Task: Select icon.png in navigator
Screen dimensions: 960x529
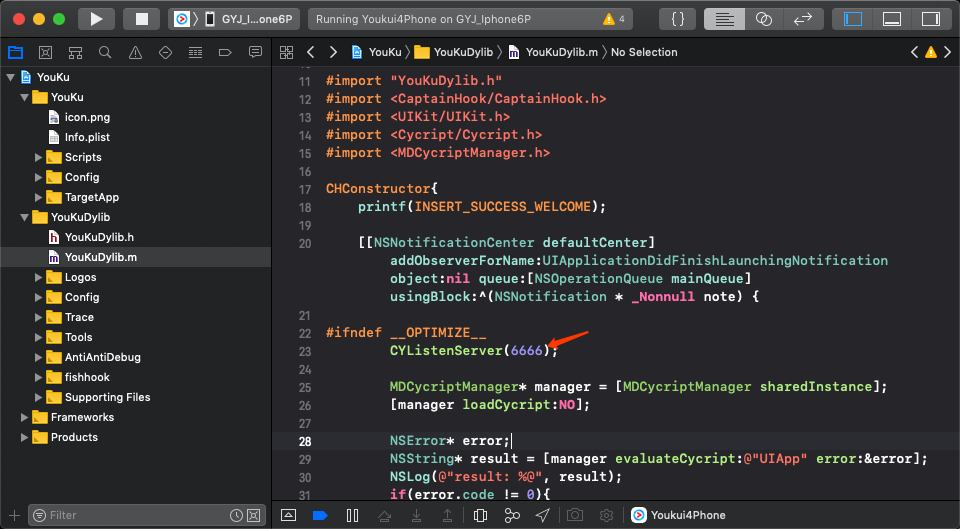Action: click(88, 117)
